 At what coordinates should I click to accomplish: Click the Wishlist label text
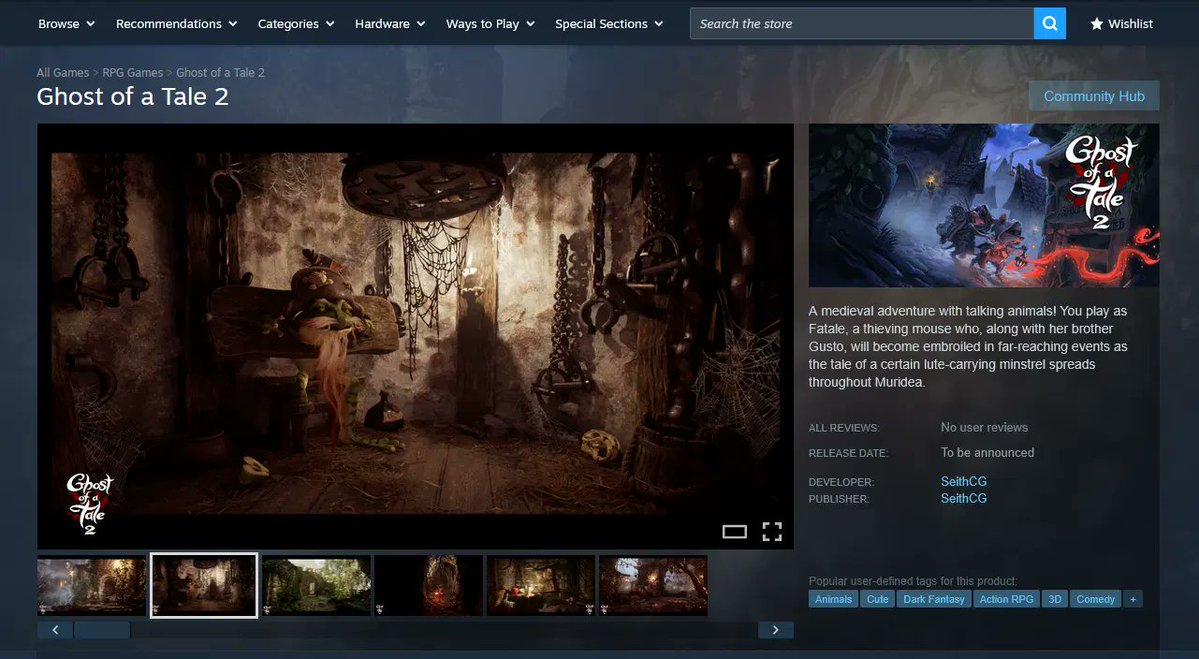click(x=1130, y=24)
